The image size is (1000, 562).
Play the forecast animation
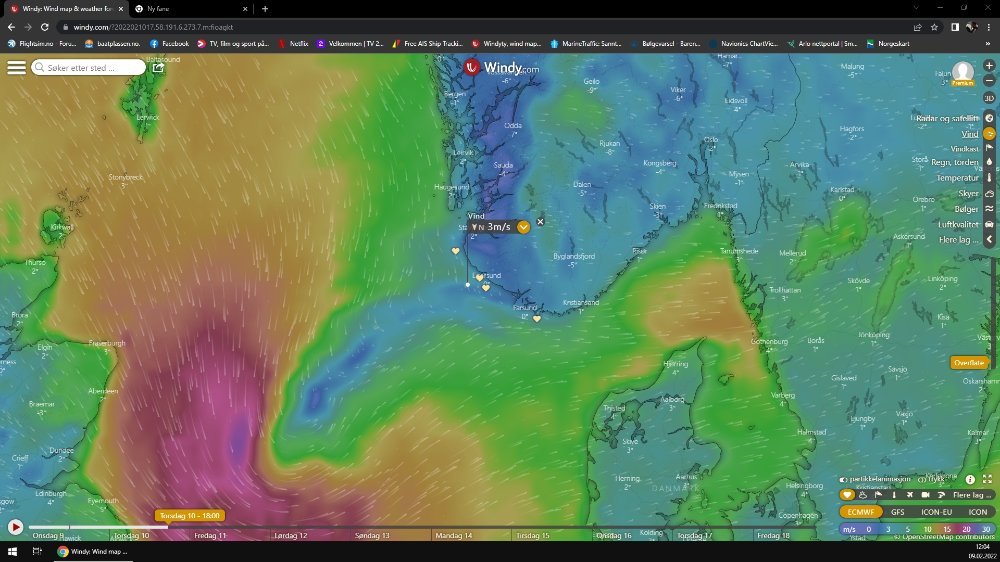tap(15, 527)
